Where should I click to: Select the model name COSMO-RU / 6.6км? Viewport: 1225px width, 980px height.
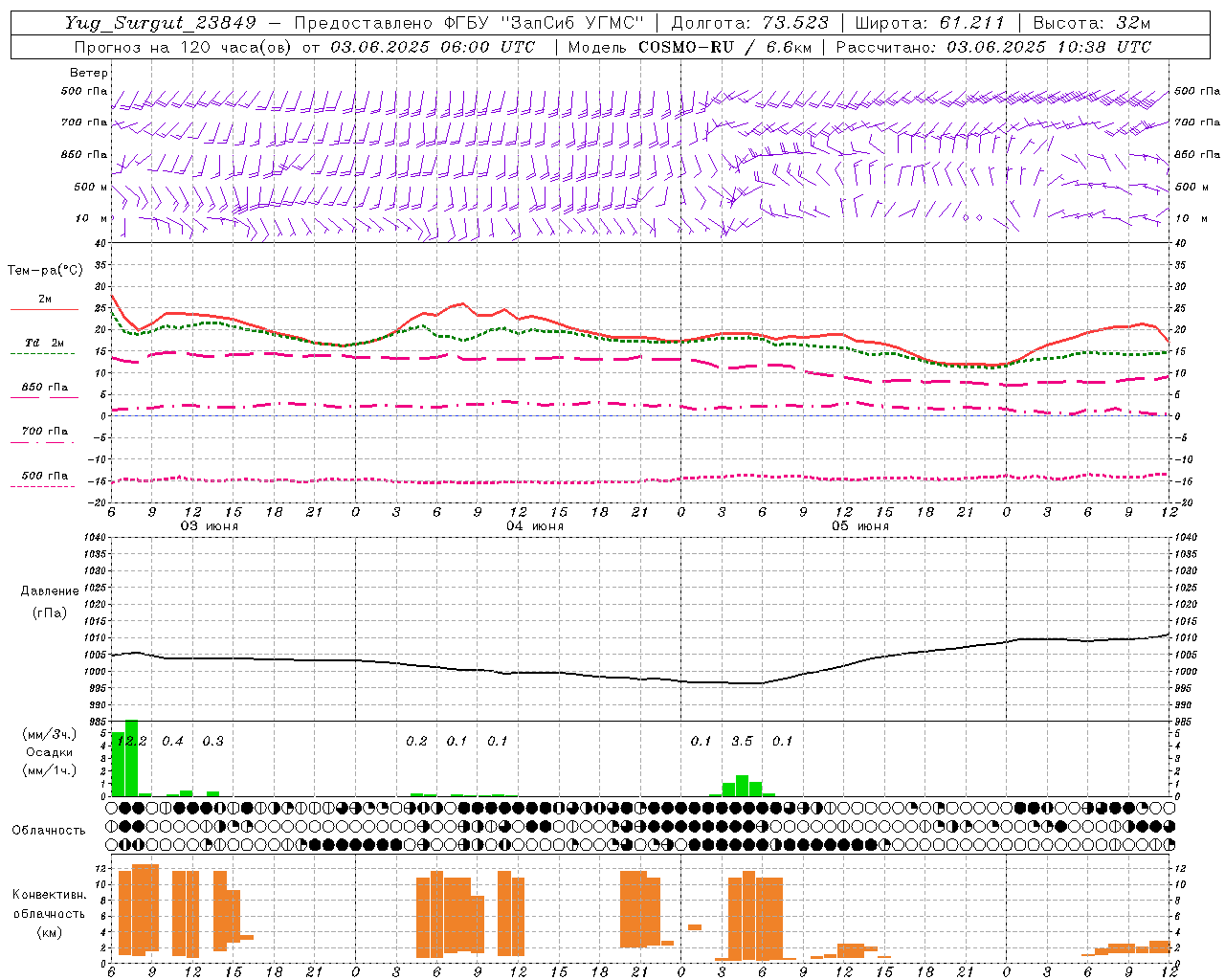point(725,47)
